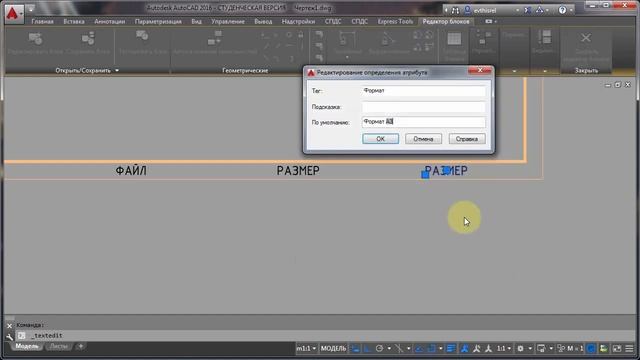
Task: Select the ФАЙЛ attribute text in the drawing
Action: point(131,171)
